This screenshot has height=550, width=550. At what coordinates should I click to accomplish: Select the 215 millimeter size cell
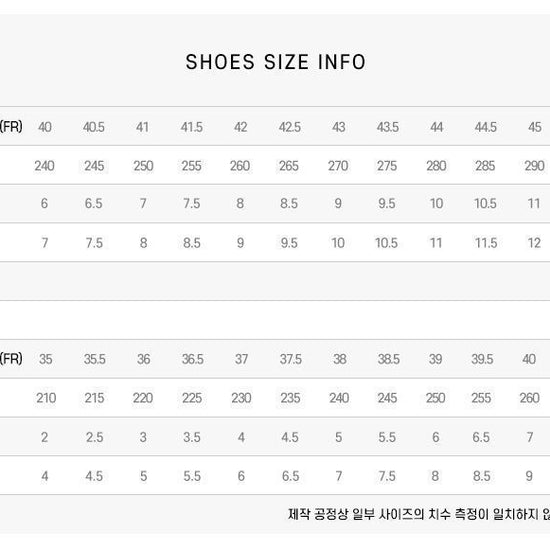point(94,398)
